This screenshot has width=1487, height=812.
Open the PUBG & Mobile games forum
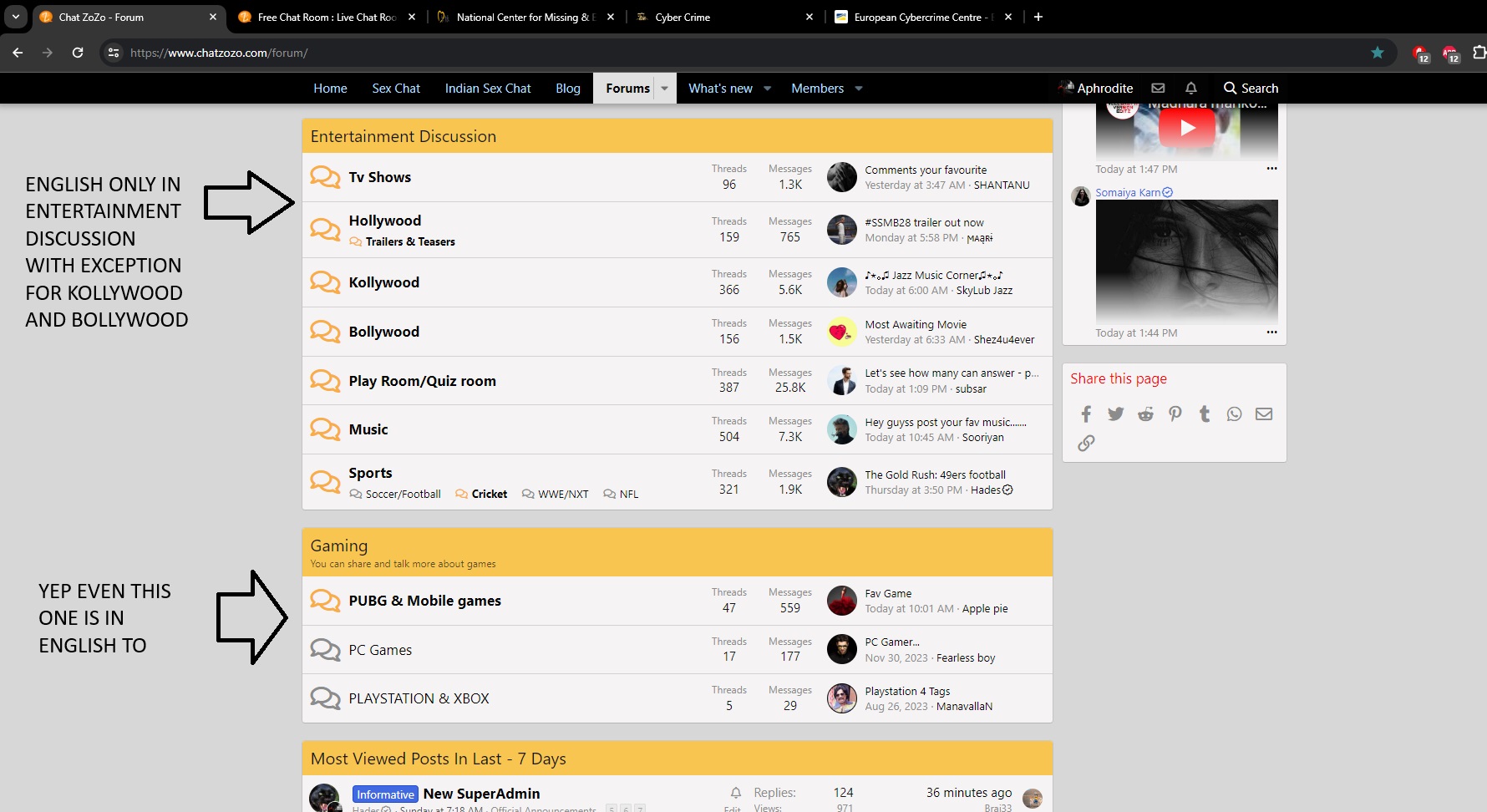tap(424, 601)
